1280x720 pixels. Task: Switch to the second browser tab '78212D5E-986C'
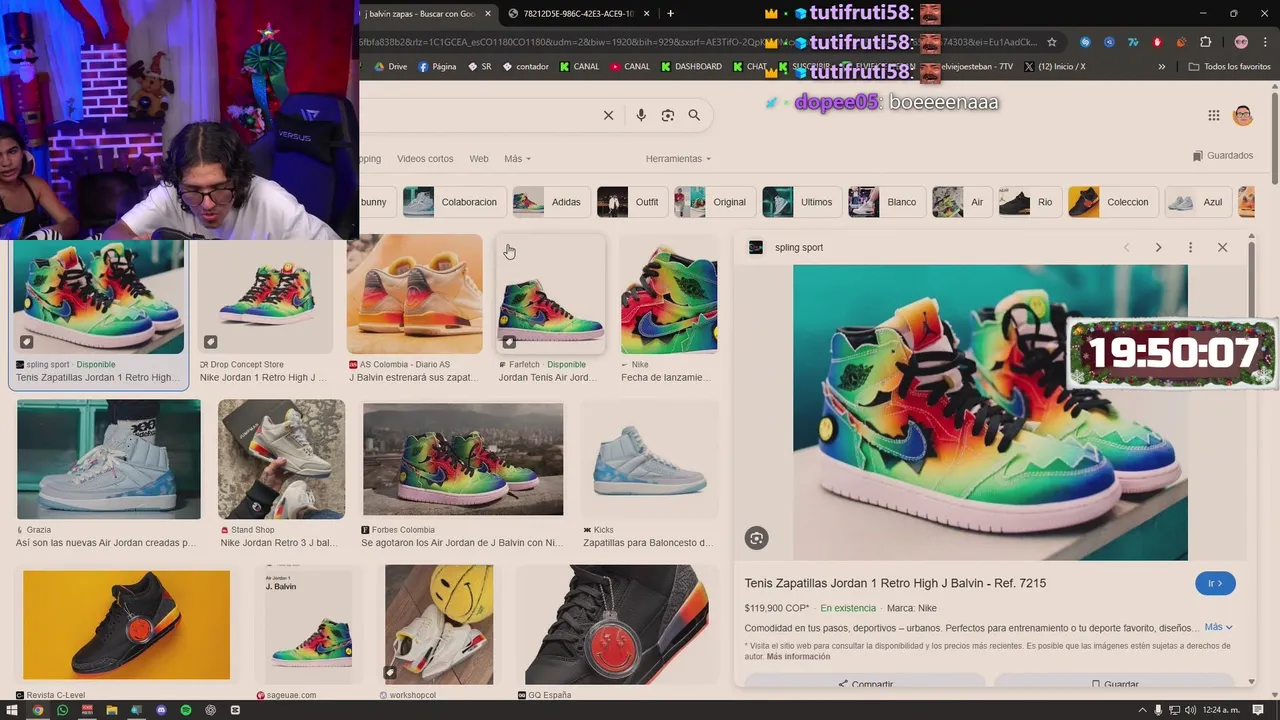pyautogui.click(x=580, y=14)
